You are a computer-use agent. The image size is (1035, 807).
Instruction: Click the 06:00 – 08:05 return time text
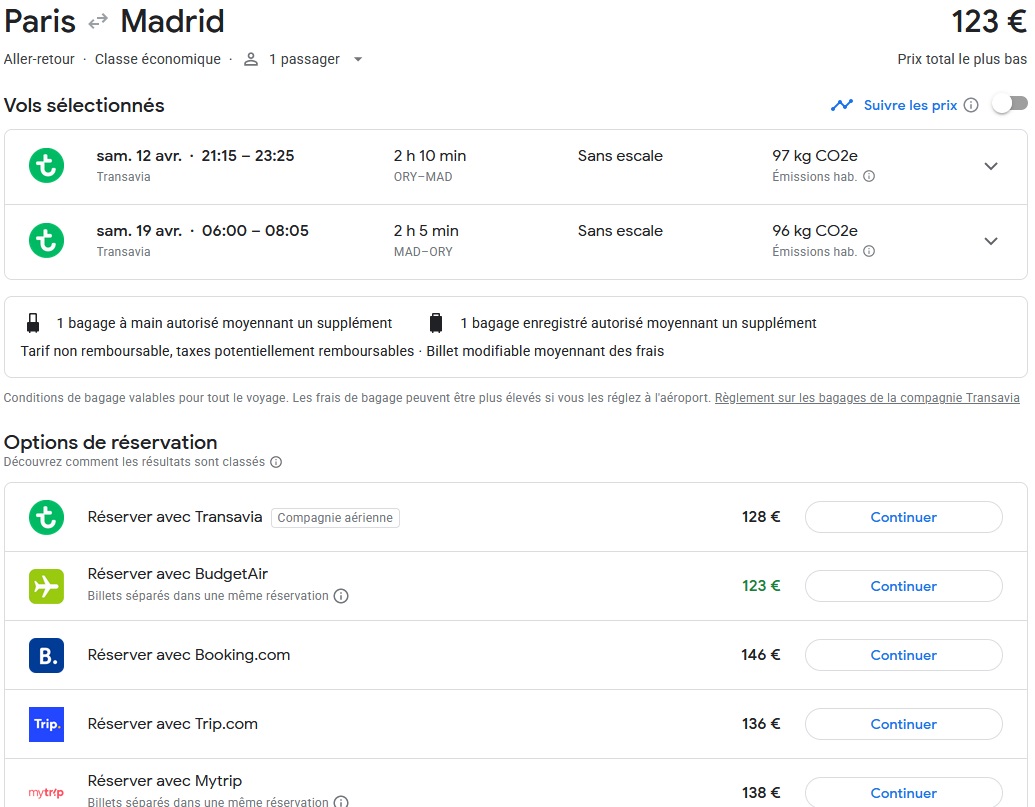point(255,231)
